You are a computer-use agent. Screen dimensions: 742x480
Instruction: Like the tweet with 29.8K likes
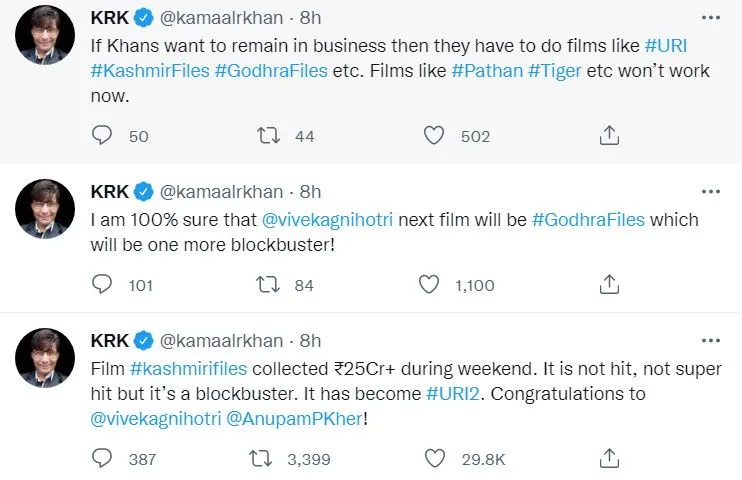coord(434,458)
